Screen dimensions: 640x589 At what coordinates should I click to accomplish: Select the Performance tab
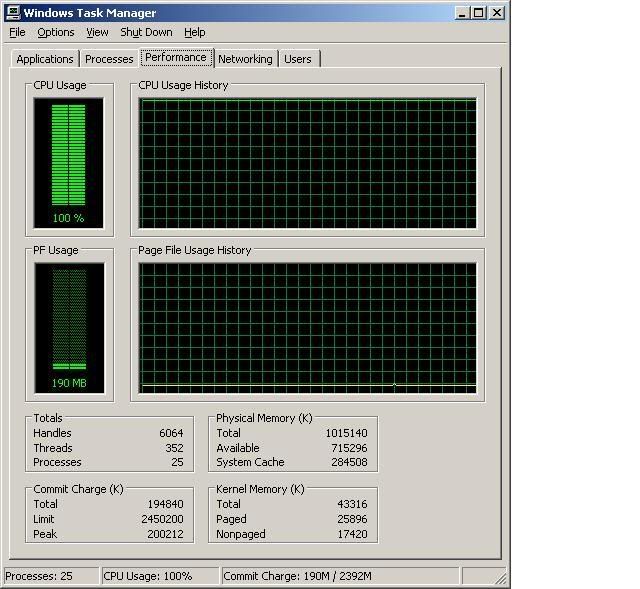pos(176,57)
